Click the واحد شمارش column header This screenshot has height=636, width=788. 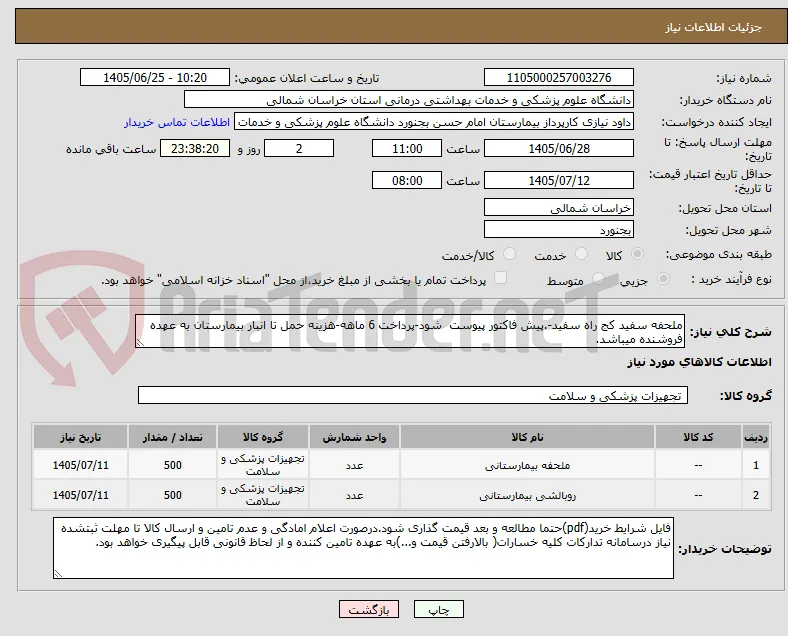(x=354, y=437)
